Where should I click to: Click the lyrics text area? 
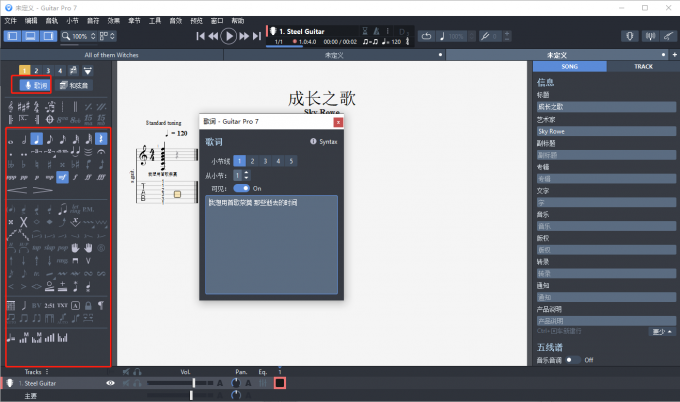click(x=271, y=245)
